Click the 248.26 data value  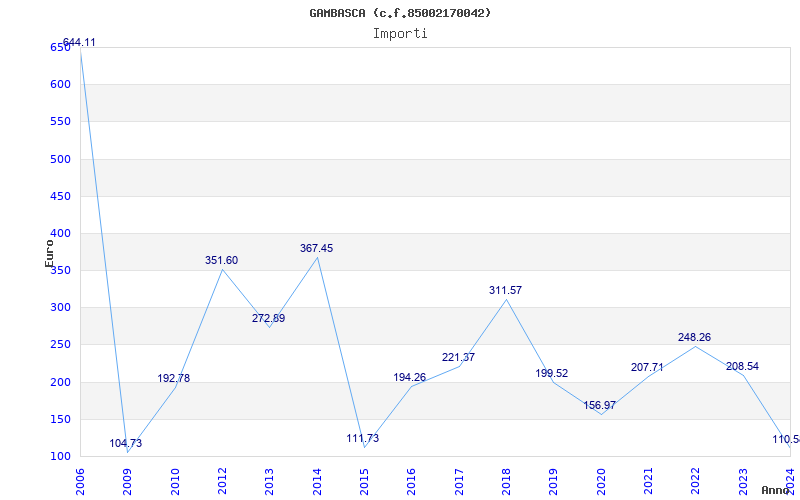coord(694,337)
